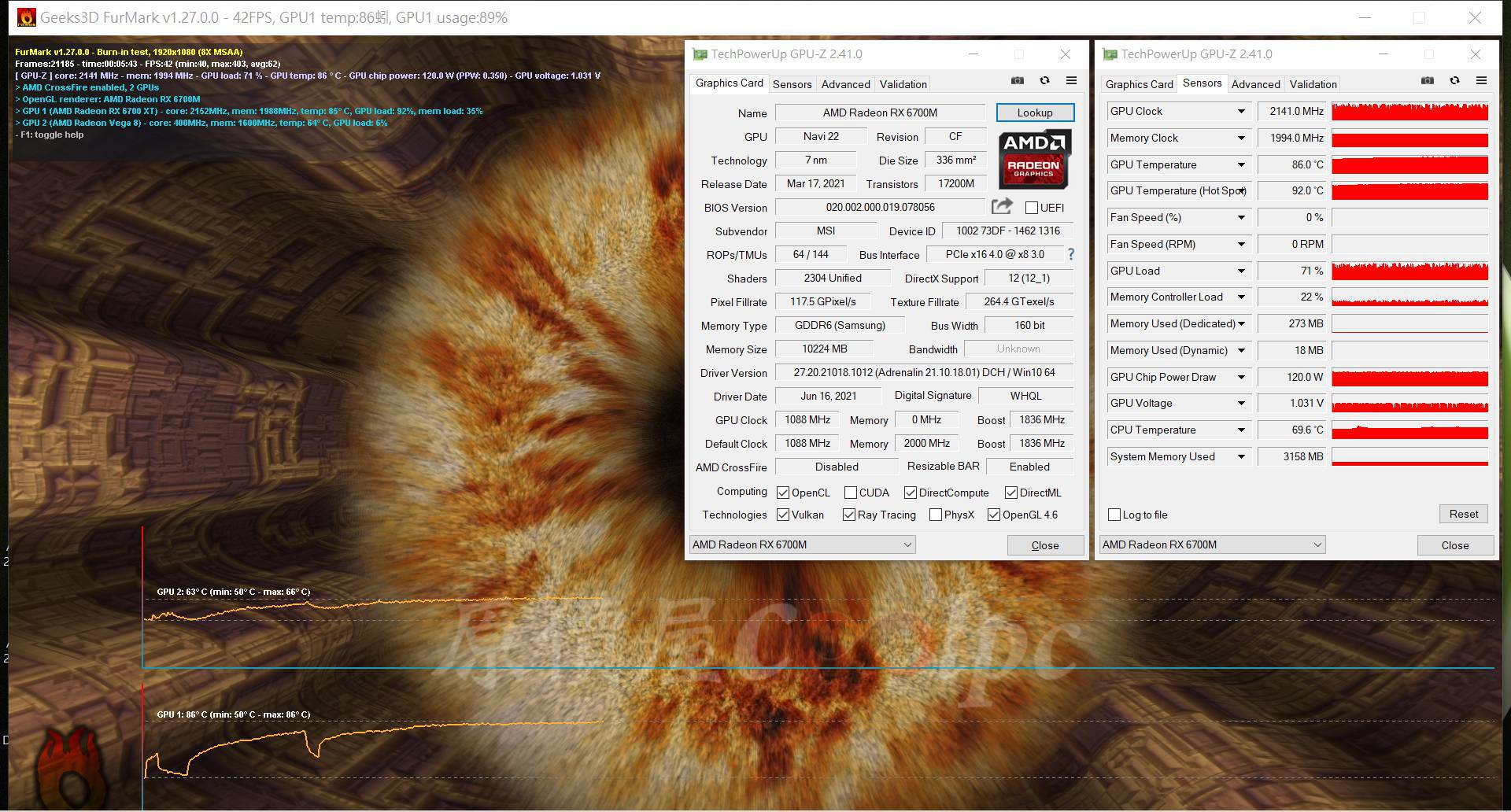
Task: Toggle the CUDA checkbox
Action: tap(851, 493)
